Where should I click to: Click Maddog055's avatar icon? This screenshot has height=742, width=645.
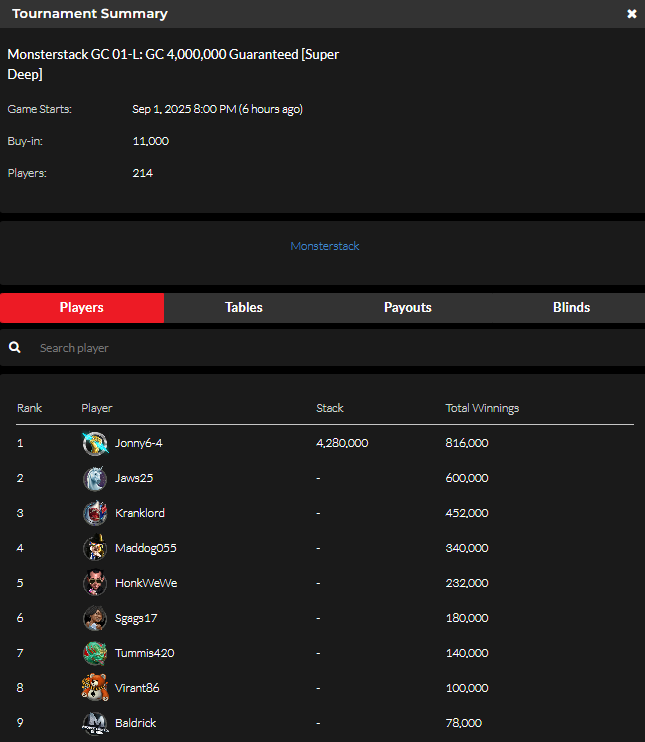pyautogui.click(x=95, y=548)
